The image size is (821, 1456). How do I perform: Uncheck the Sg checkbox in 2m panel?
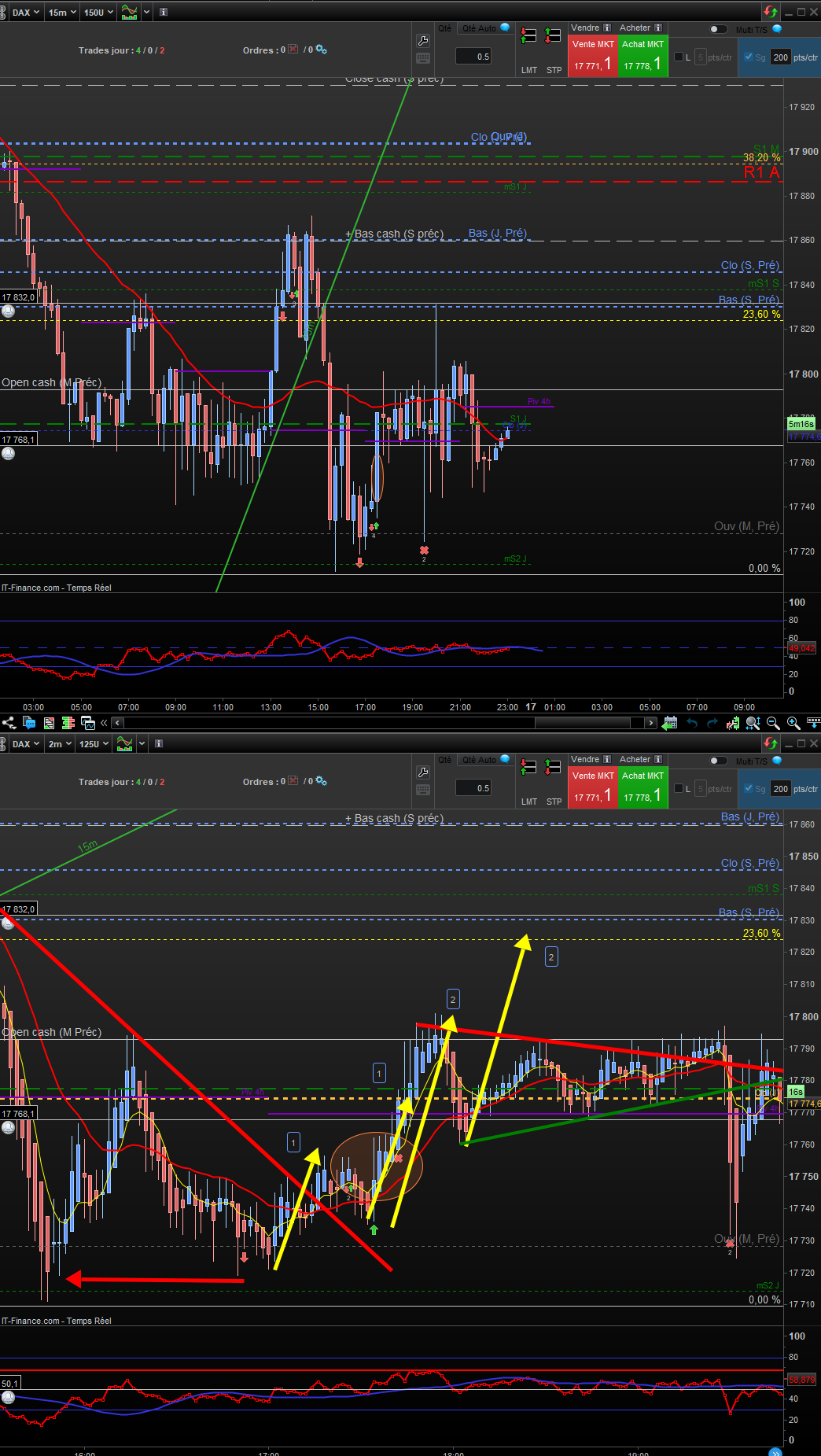(x=748, y=788)
